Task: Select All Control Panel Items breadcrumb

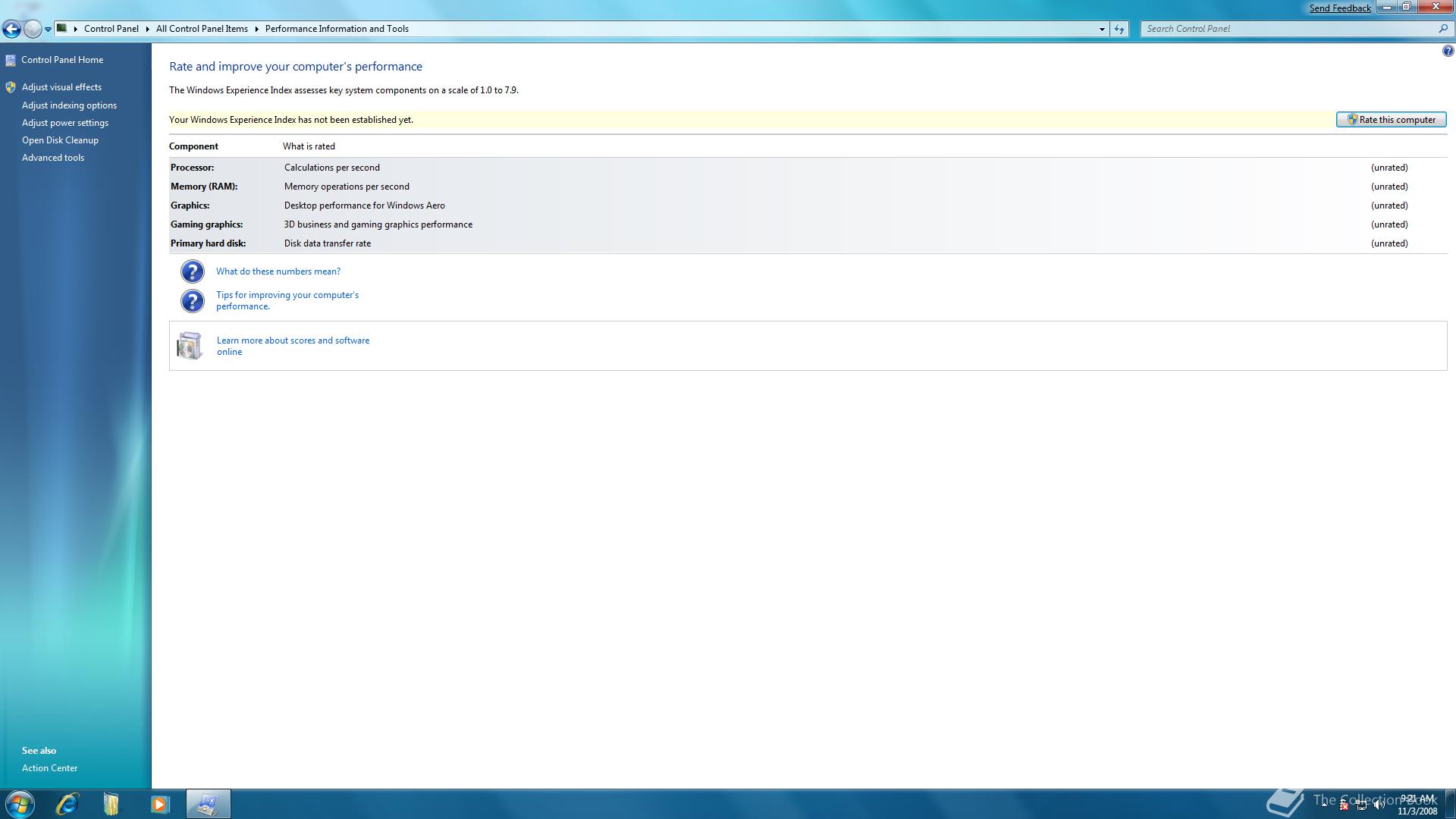Action: tap(202, 29)
